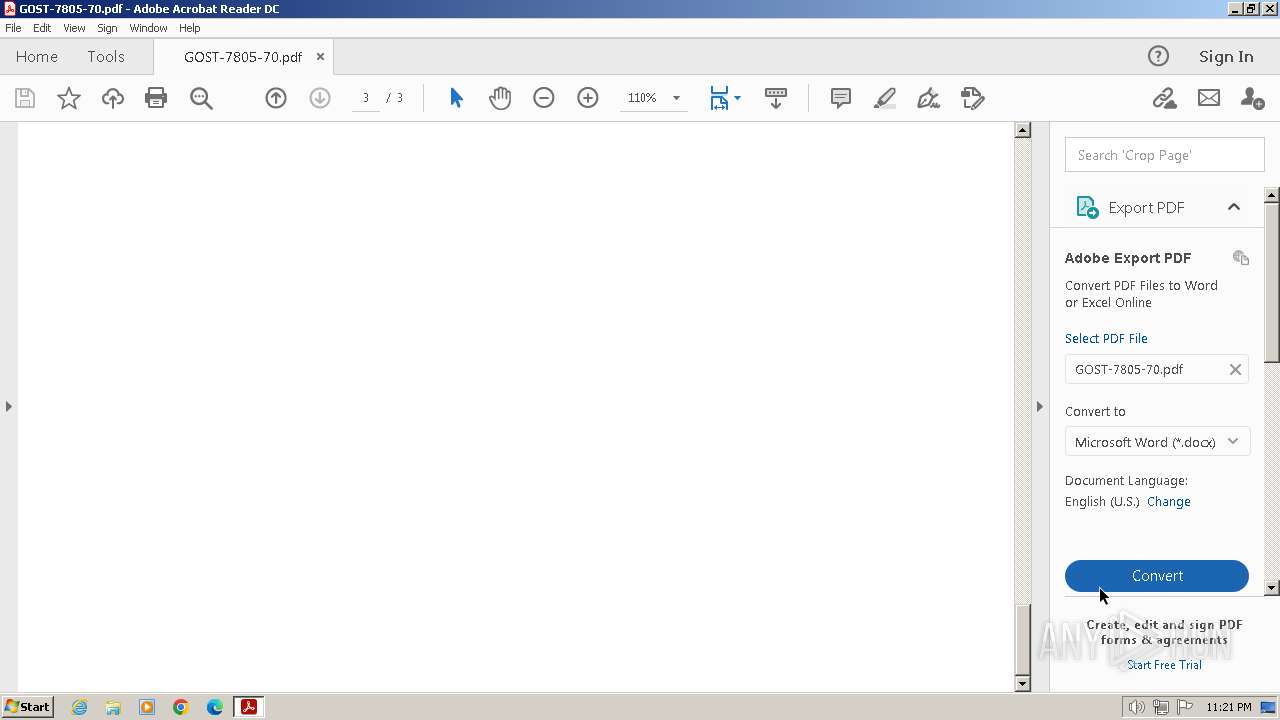Click the scrolling mode toolbar icon
The width and height of the screenshot is (1280, 720).
(x=776, y=98)
